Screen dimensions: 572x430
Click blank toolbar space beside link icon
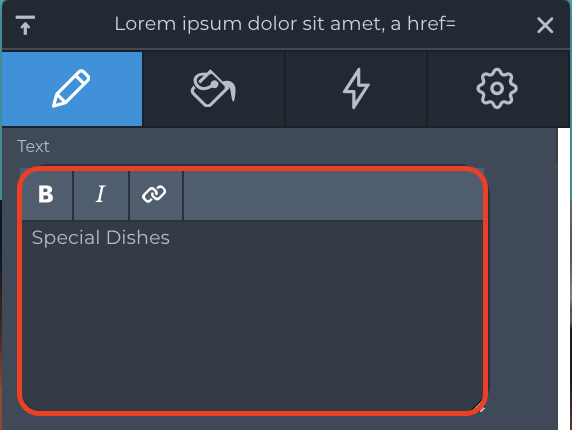(333, 195)
